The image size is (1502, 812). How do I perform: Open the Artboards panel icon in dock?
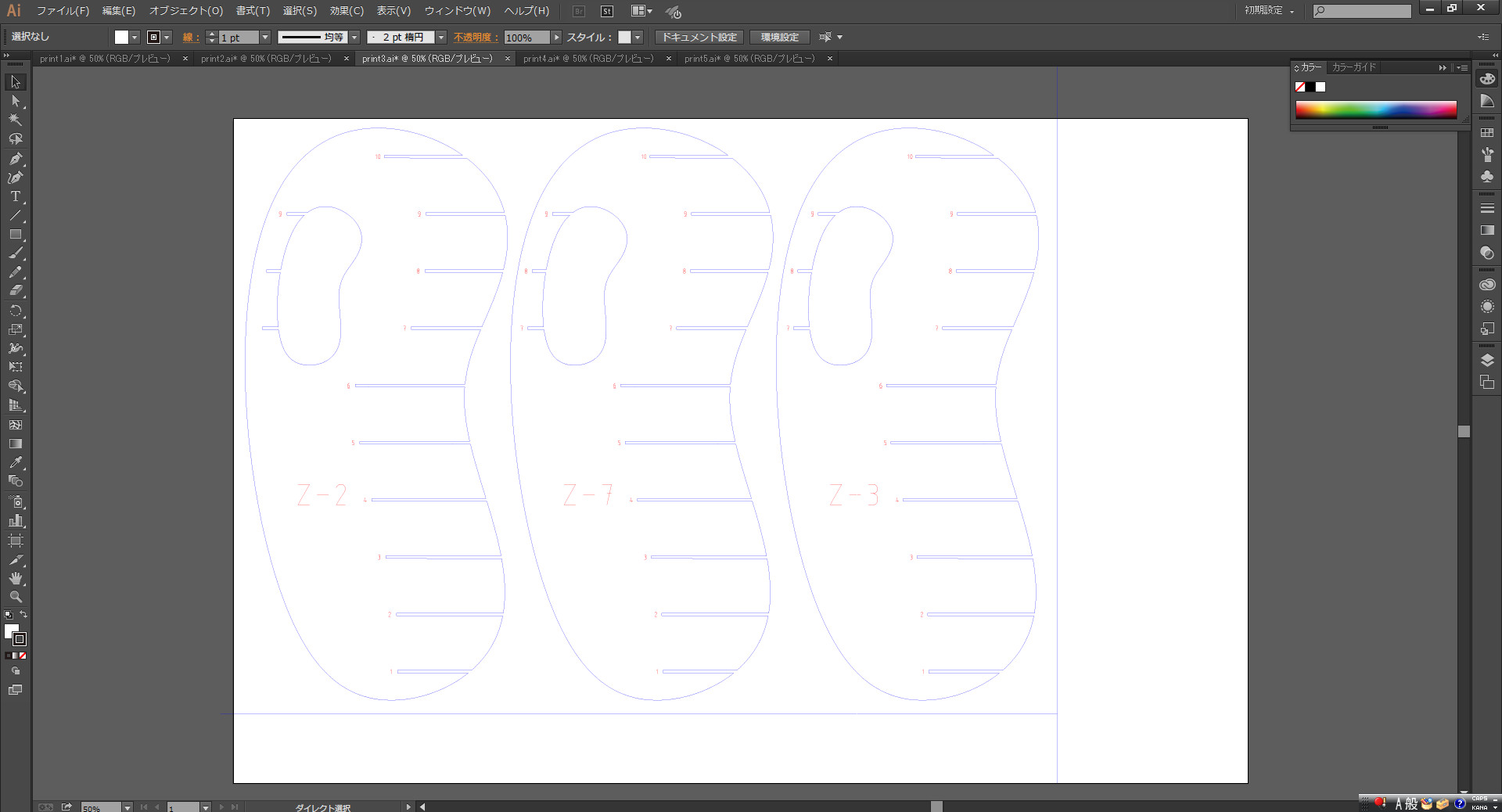tap(1487, 382)
